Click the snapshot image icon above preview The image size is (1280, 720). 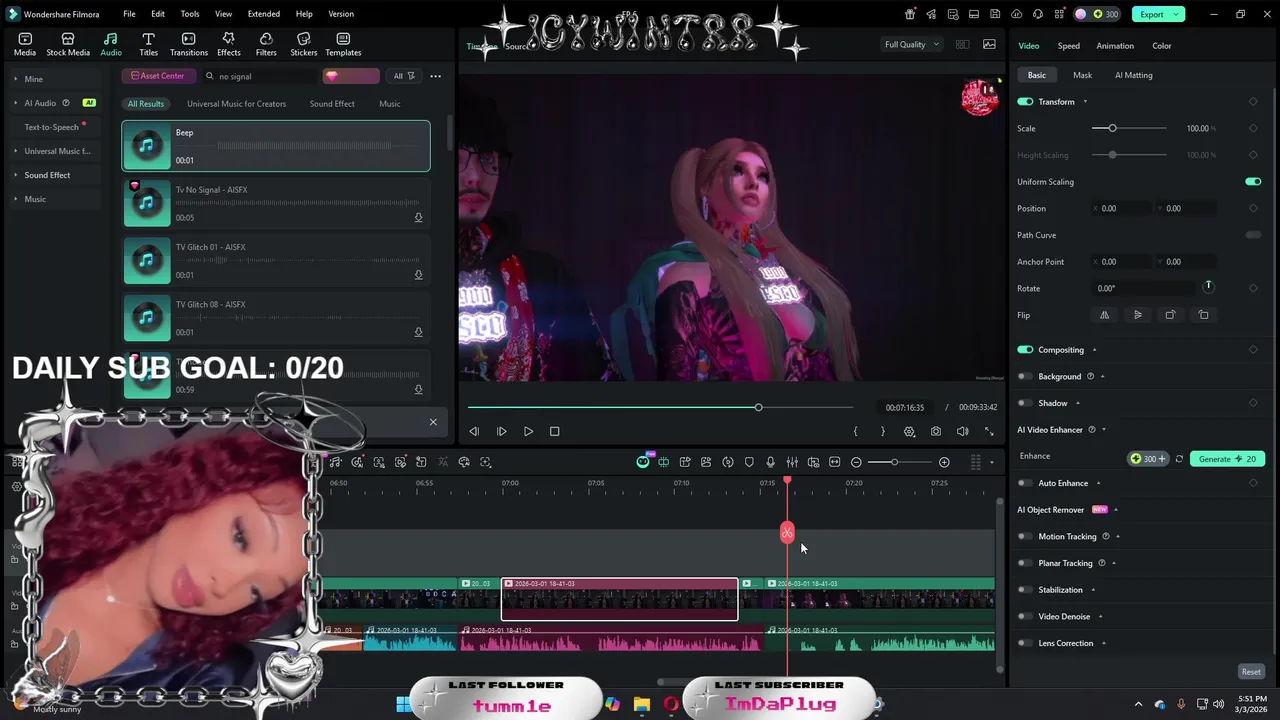click(x=989, y=44)
